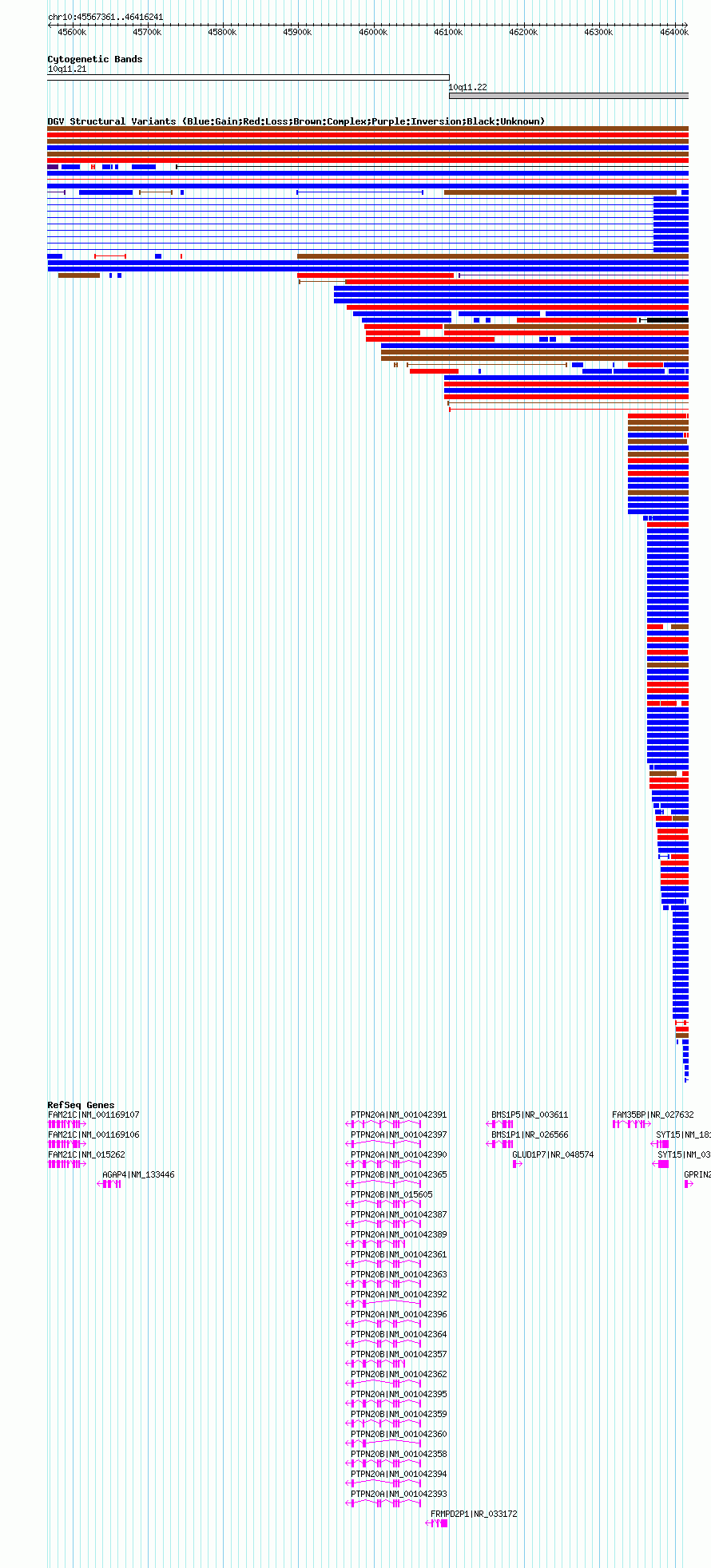Click the 46200k ruler tick label
The image size is (711, 1568).
tap(523, 32)
